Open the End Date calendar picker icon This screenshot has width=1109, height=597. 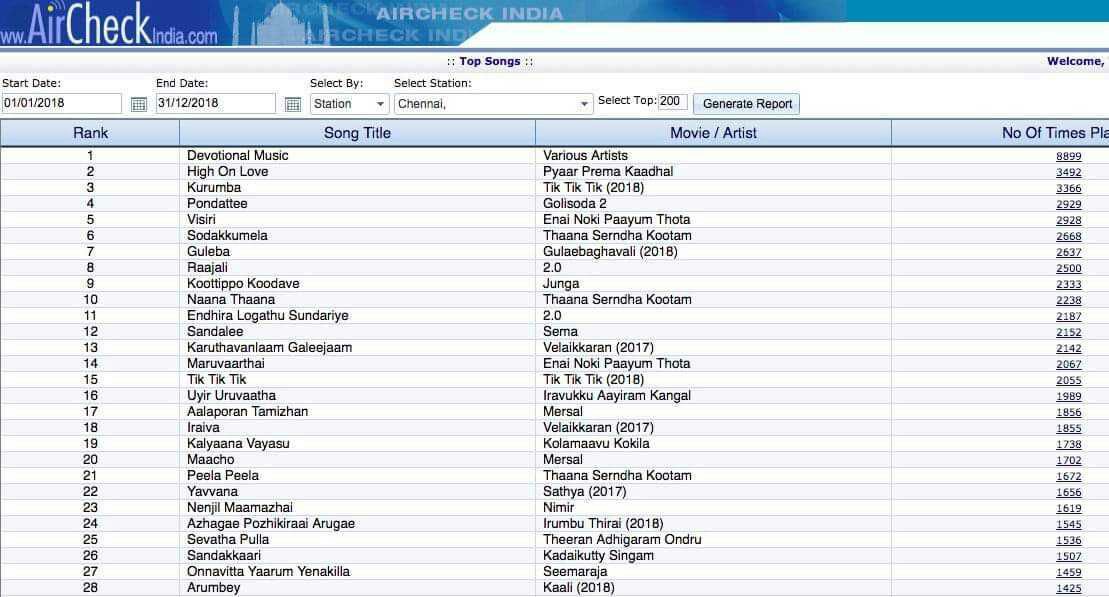tap(293, 105)
